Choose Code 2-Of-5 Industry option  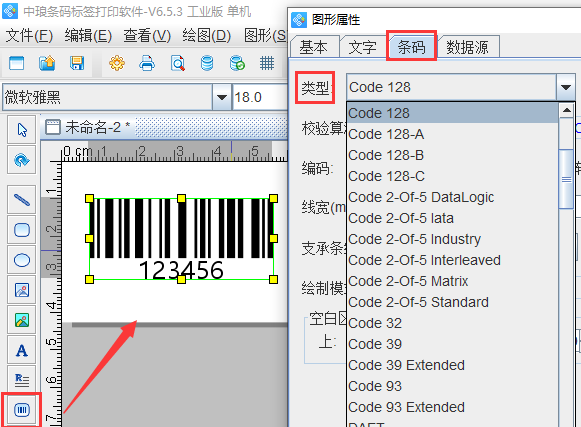pyautogui.click(x=453, y=239)
